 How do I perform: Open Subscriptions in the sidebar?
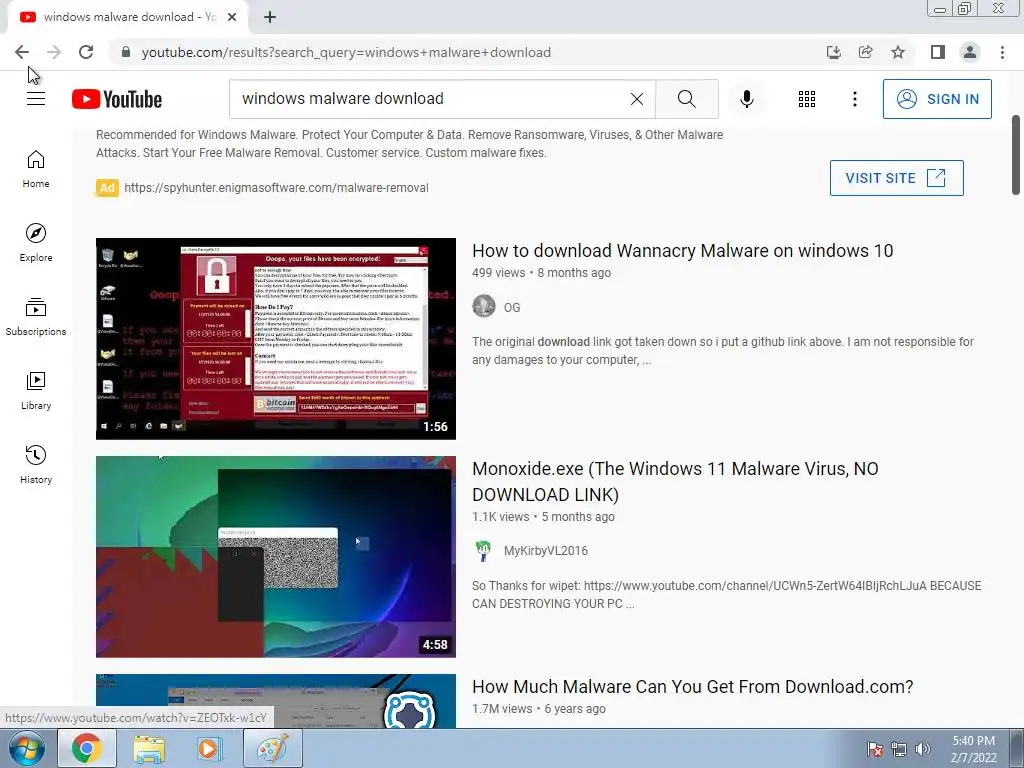(x=36, y=317)
